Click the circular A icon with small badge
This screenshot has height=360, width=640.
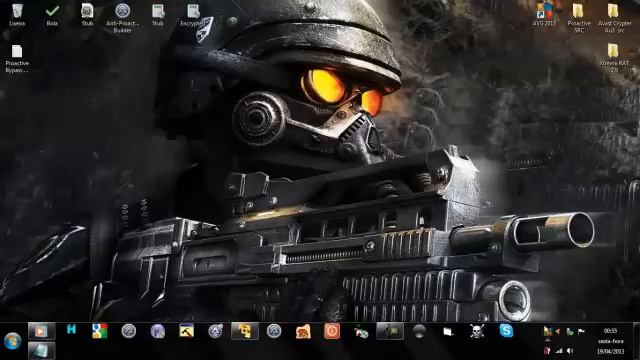tap(215, 331)
